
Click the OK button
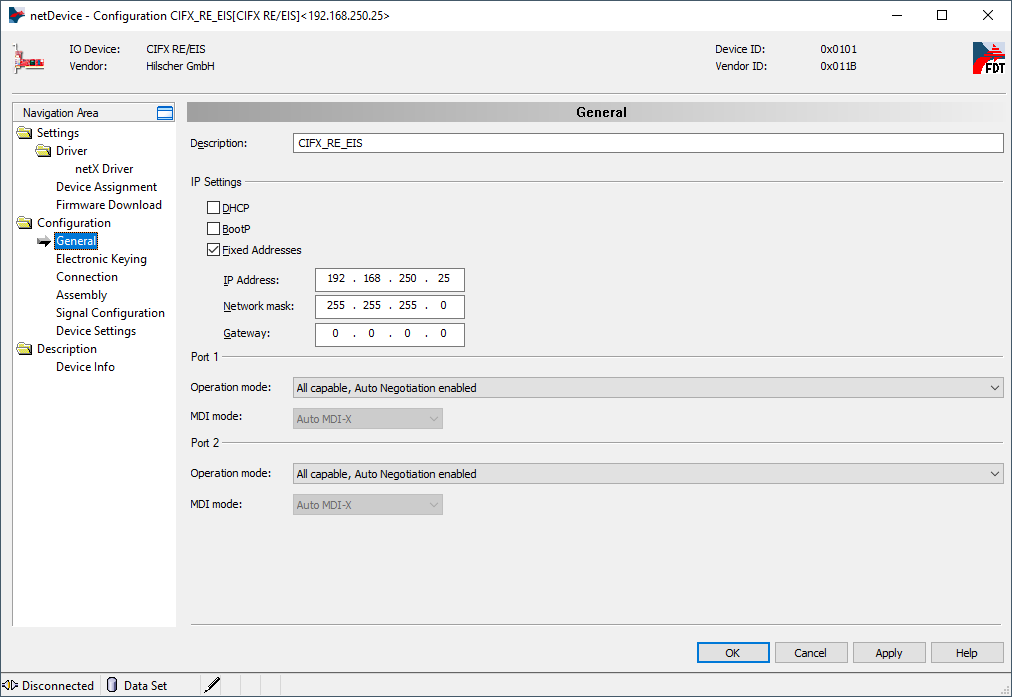[732, 653]
